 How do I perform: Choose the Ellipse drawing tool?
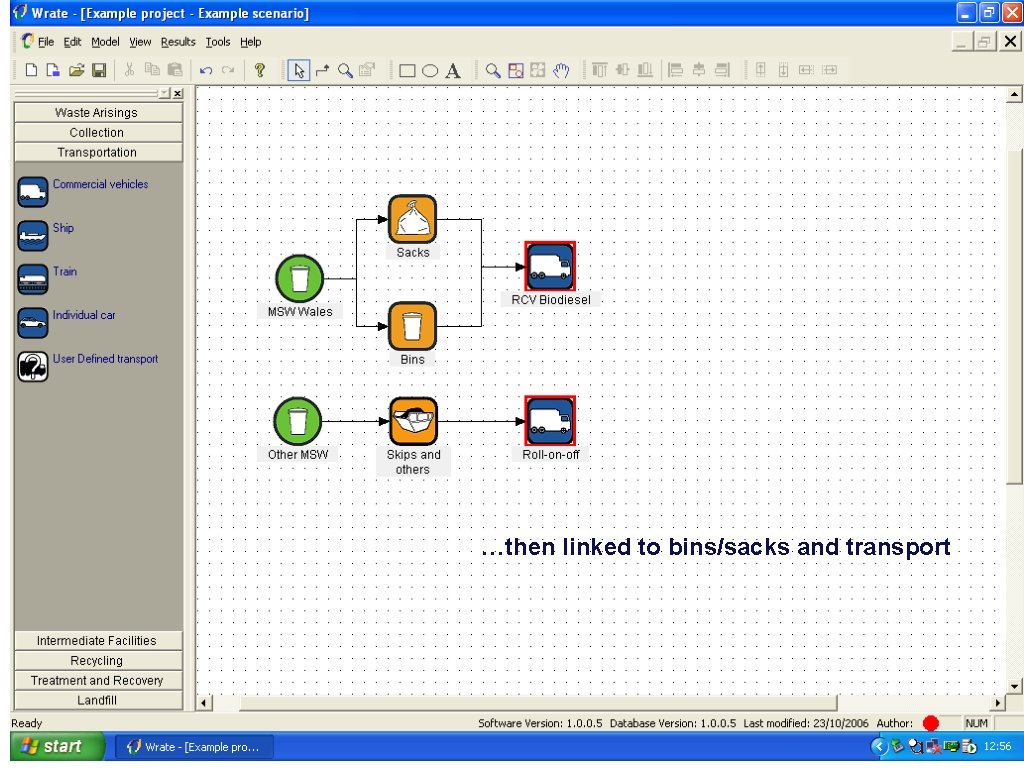click(430, 70)
